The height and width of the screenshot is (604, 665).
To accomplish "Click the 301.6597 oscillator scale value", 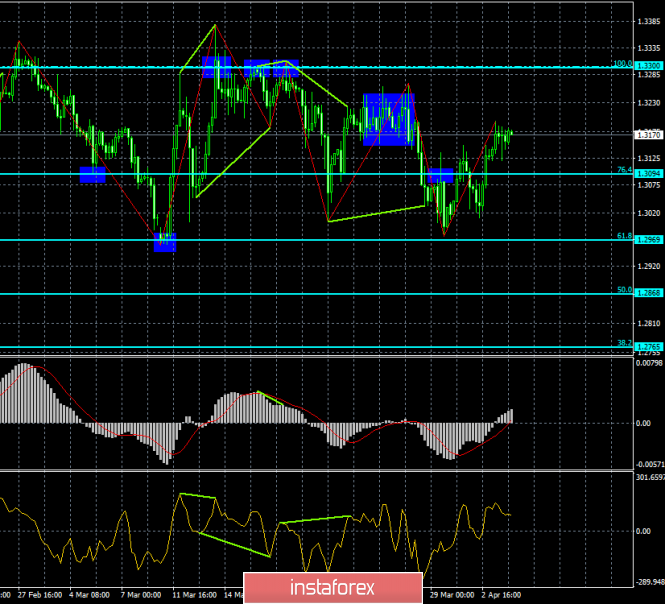I will 649,477.
